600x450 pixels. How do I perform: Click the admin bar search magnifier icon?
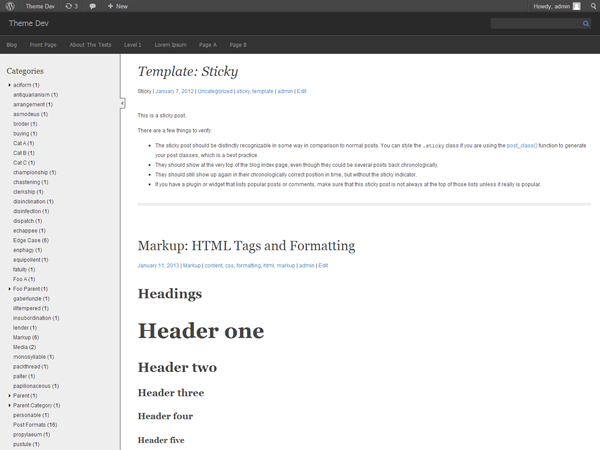(x=592, y=6)
